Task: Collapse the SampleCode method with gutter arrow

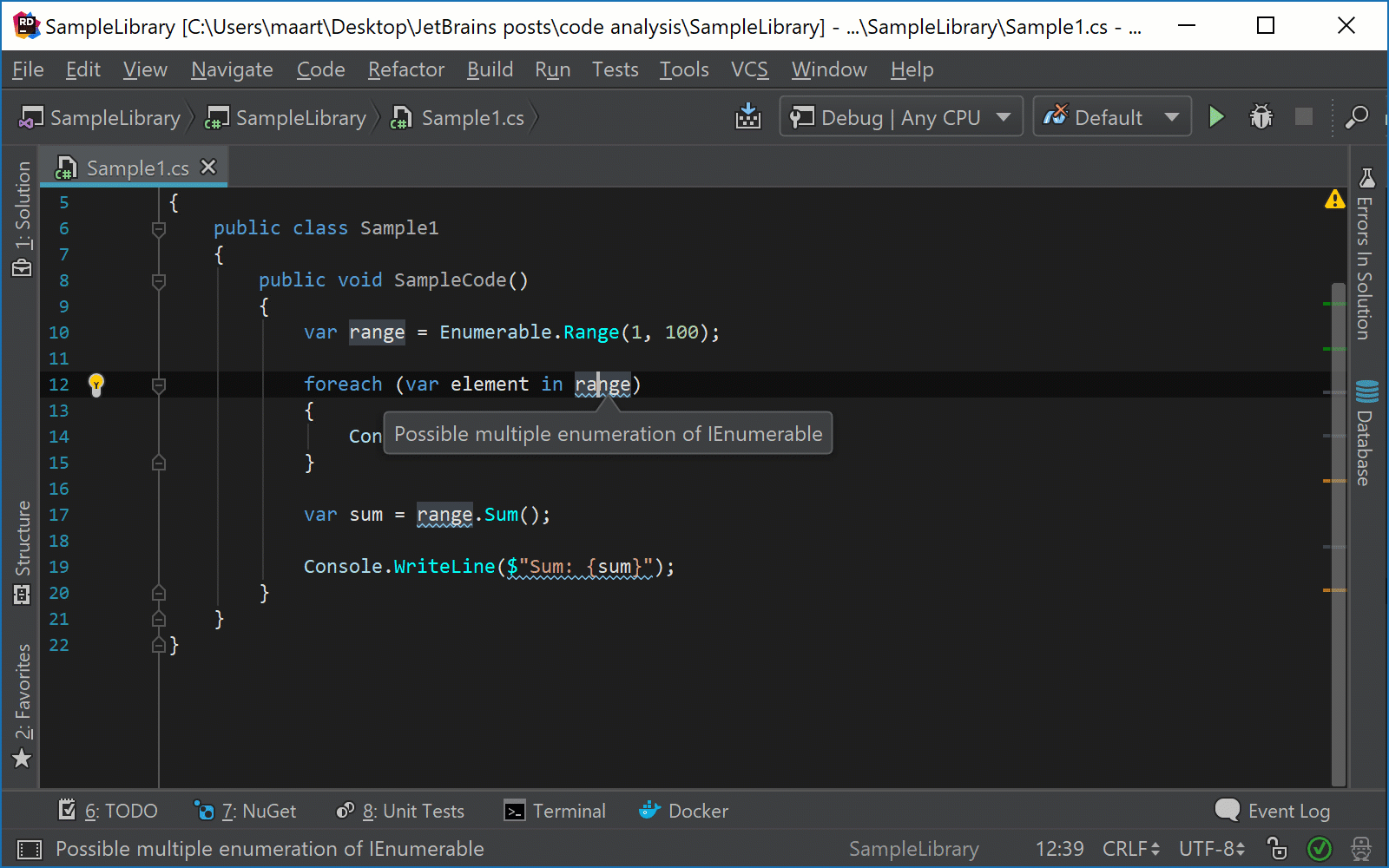Action: coord(159,280)
